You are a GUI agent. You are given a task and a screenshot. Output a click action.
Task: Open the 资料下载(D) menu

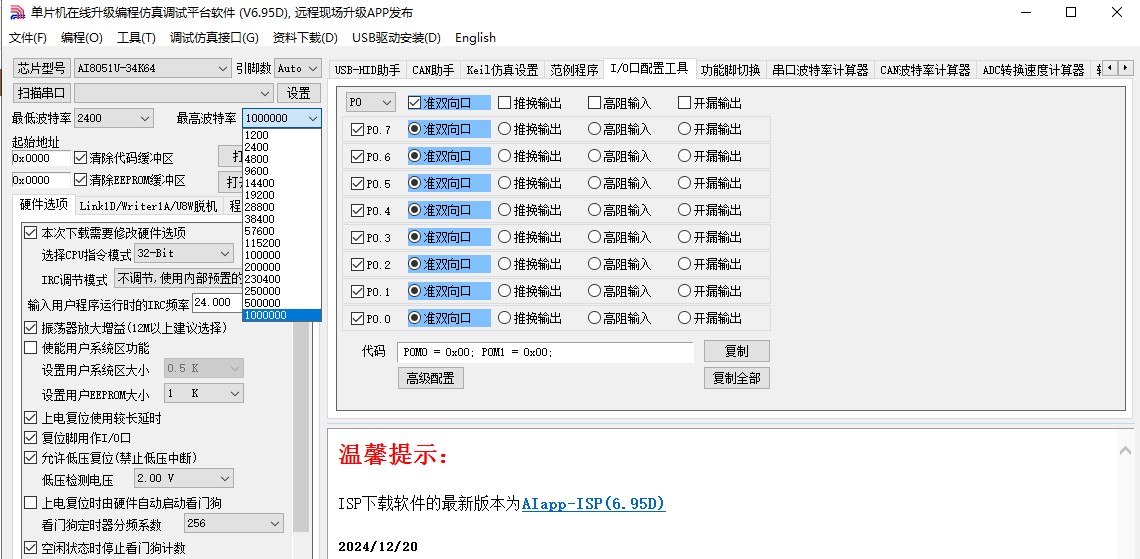(x=305, y=38)
